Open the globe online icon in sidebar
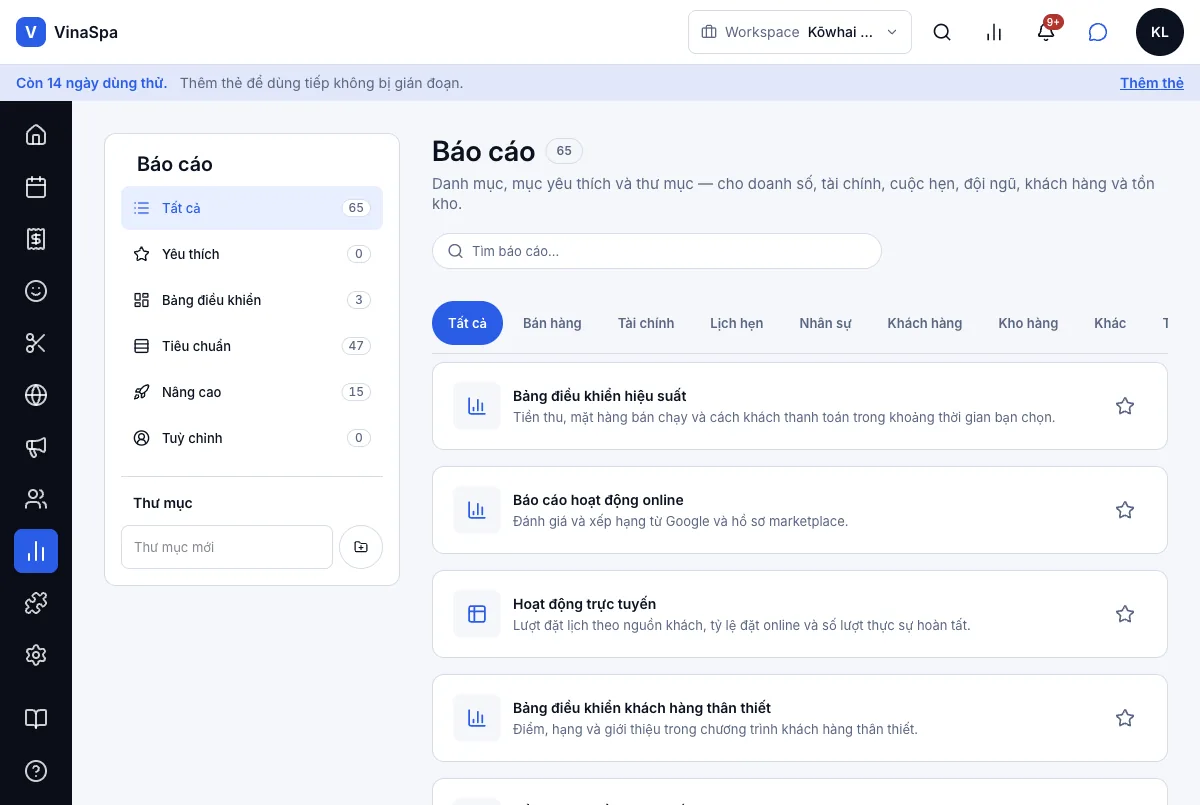 [x=36, y=394]
